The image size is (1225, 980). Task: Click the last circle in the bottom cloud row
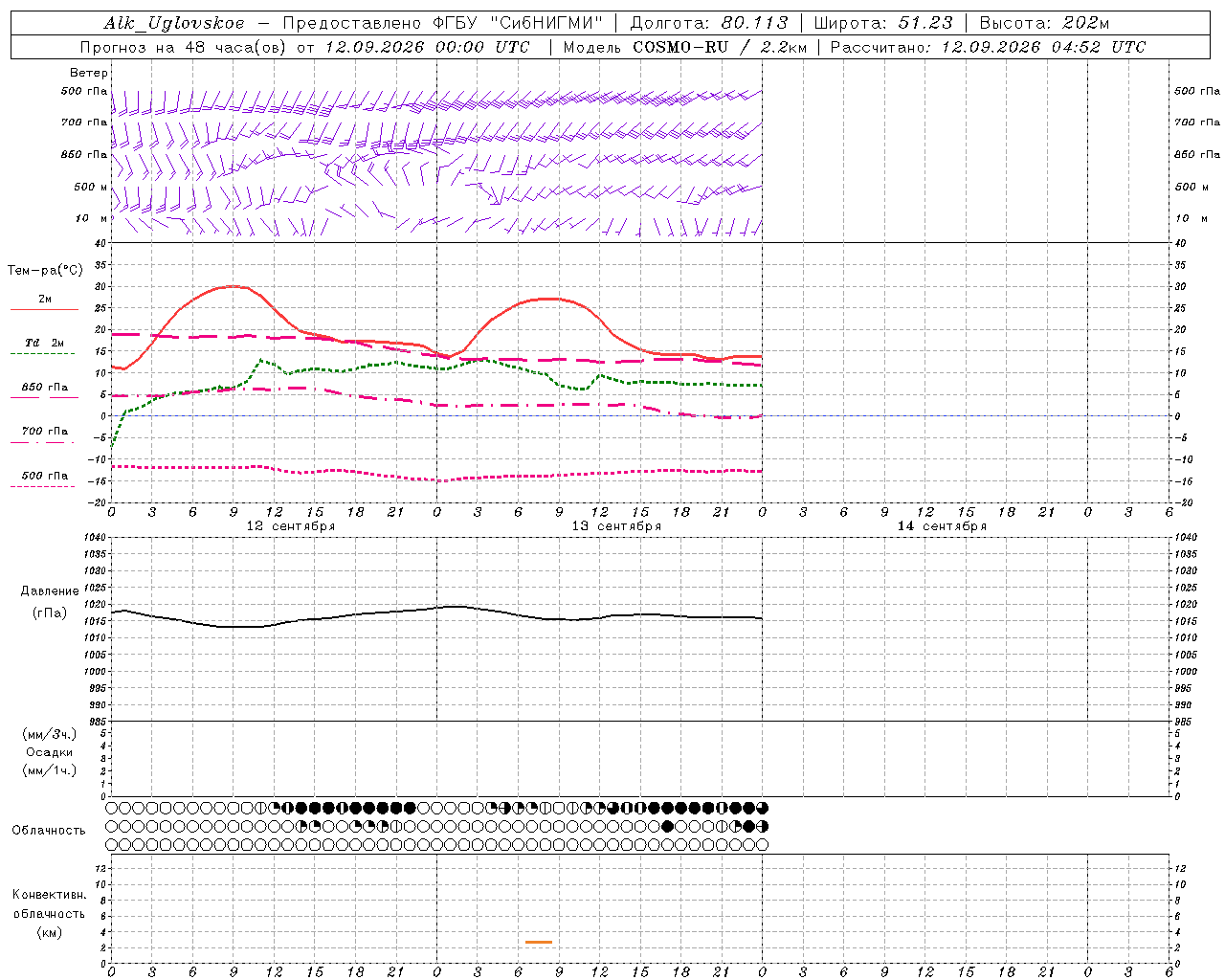(x=762, y=845)
